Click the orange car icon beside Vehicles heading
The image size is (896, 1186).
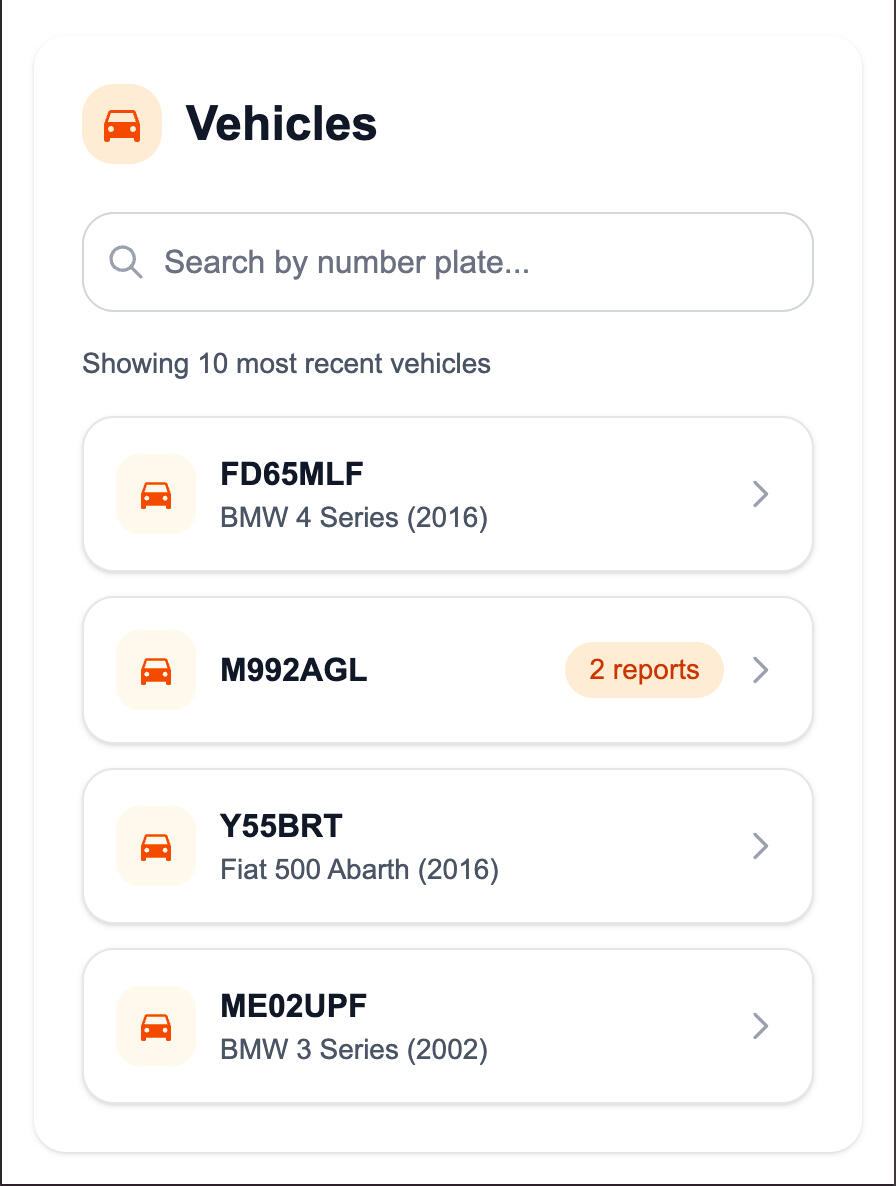[122, 125]
